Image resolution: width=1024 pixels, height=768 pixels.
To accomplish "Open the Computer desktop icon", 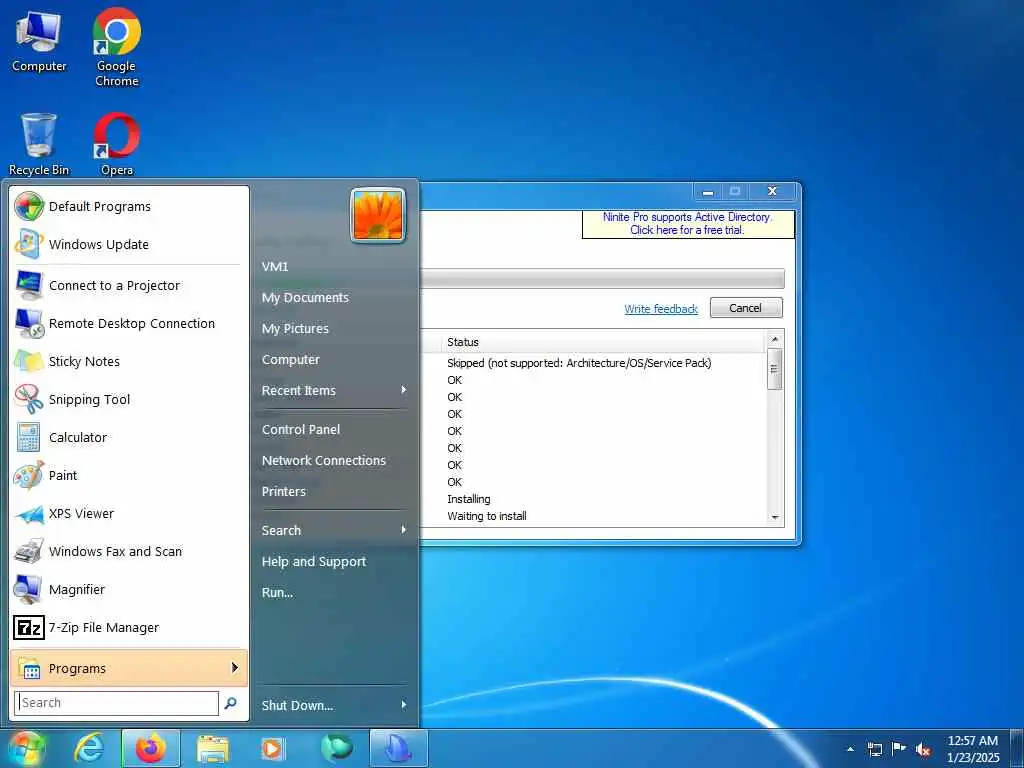I will pos(39,42).
